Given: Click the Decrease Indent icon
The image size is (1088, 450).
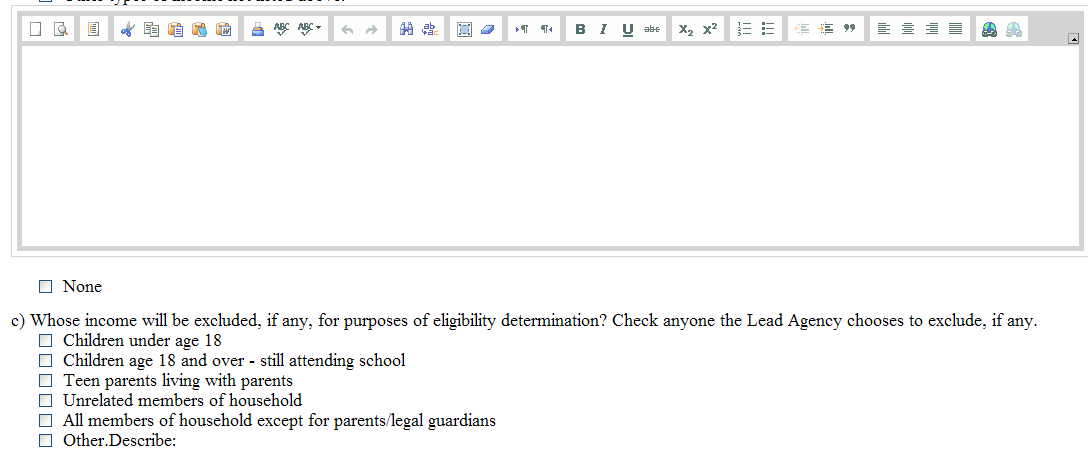Looking at the screenshot, I should pyautogui.click(x=802, y=29).
